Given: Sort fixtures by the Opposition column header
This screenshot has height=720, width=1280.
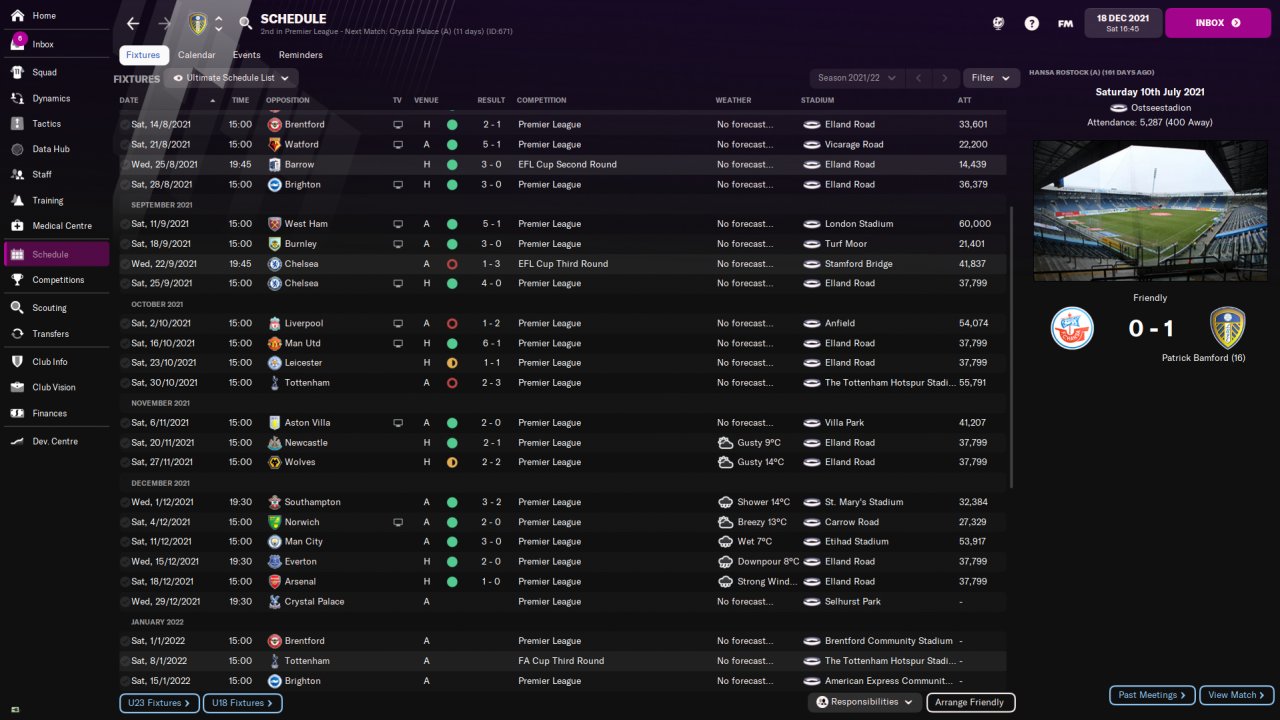Looking at the screenshot, I should coord(288,100).
